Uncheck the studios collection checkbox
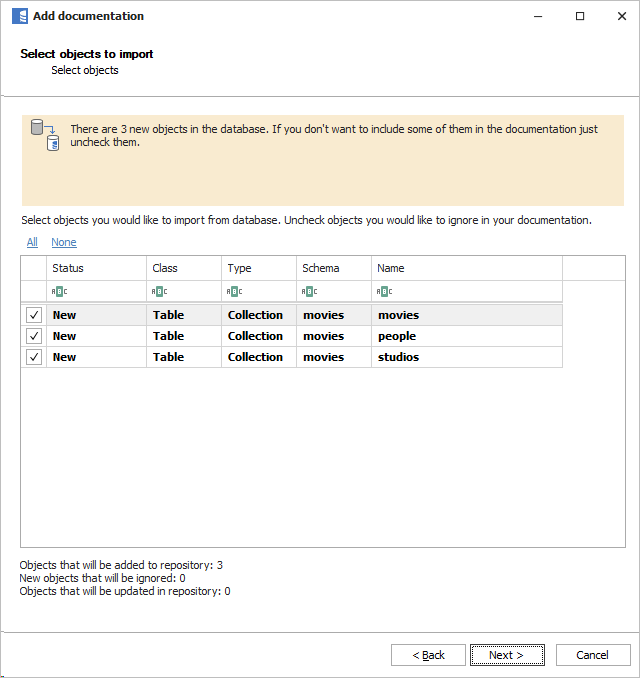This screenshot has width=640, height=678. 33,357
